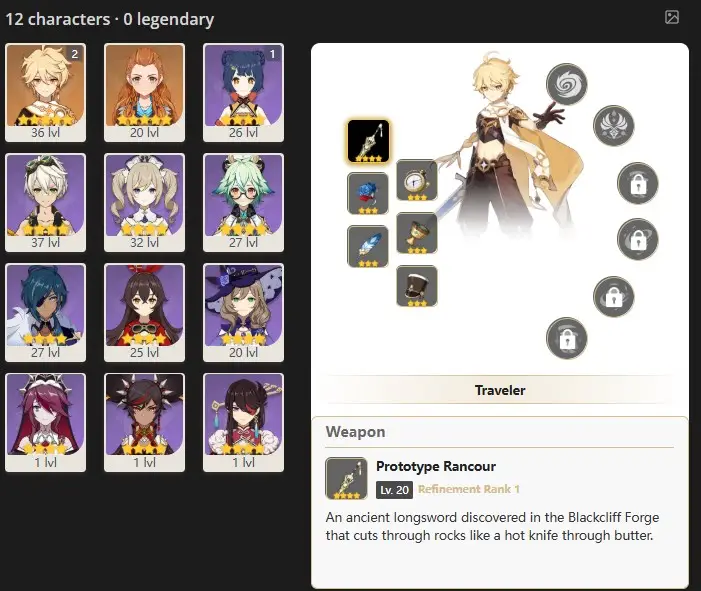Click the second unlocked constellation icon

(x=613, y=126)
